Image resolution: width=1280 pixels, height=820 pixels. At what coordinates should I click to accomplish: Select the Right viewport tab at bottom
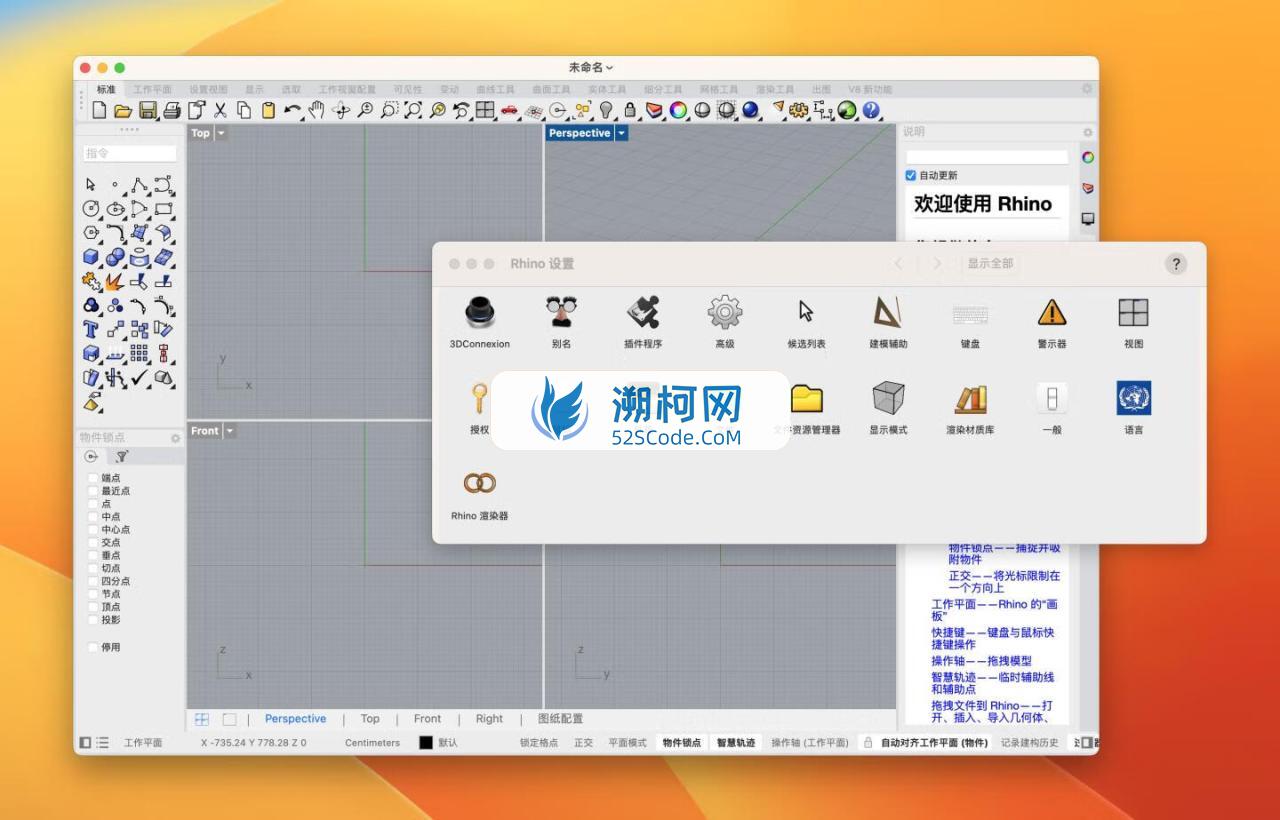point(489,719)
